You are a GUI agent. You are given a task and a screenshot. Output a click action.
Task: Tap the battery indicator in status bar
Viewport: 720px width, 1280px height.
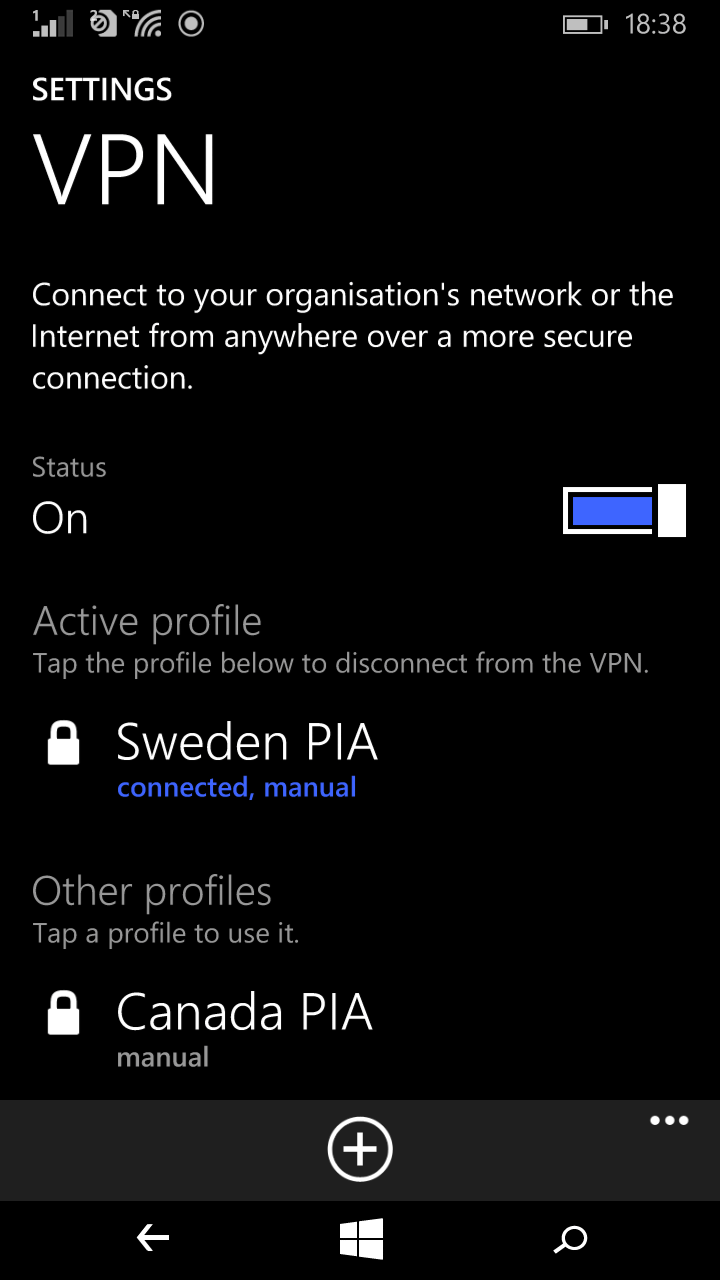586,24
